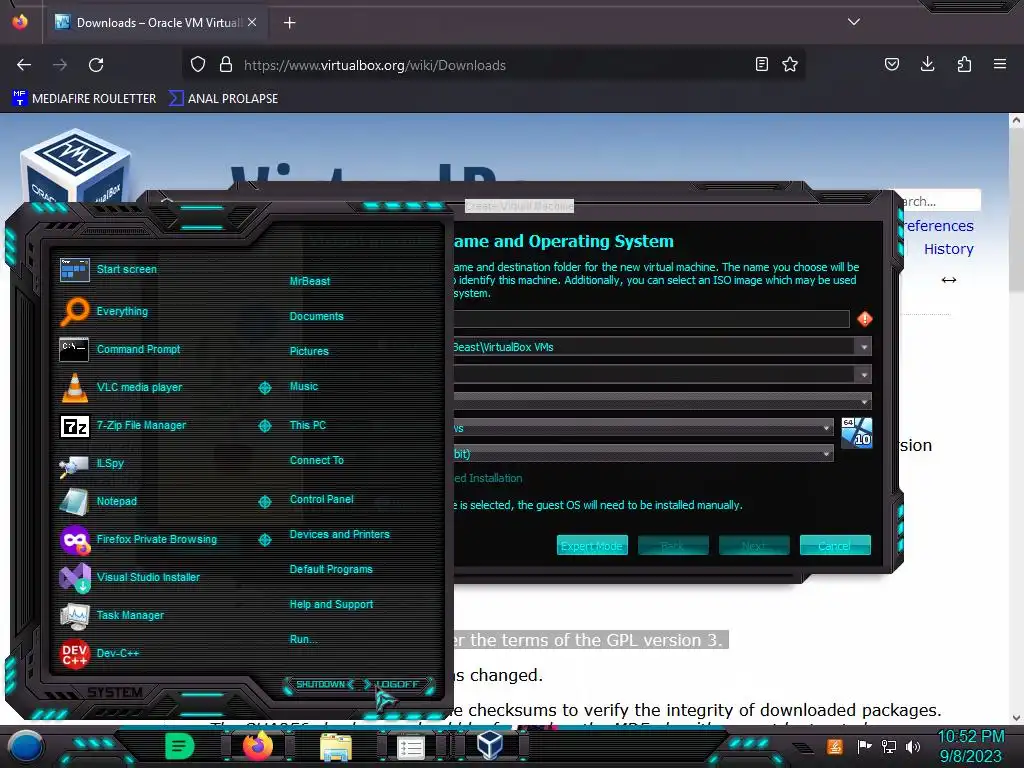This screenshot has width=1024, height=768.
Task: Cancel the Create Virtual Machine dialog
Action: point(835,546)
